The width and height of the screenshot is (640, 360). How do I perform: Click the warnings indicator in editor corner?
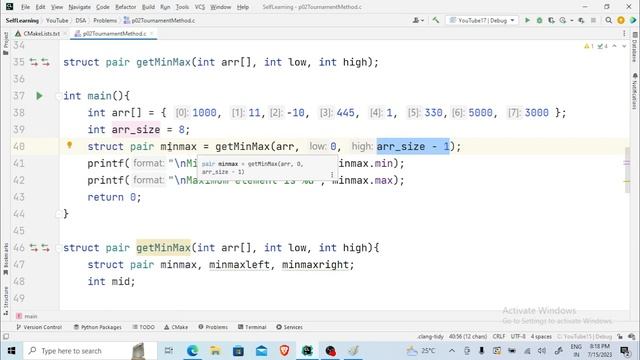pyautogui.click(x=589, y=46)
